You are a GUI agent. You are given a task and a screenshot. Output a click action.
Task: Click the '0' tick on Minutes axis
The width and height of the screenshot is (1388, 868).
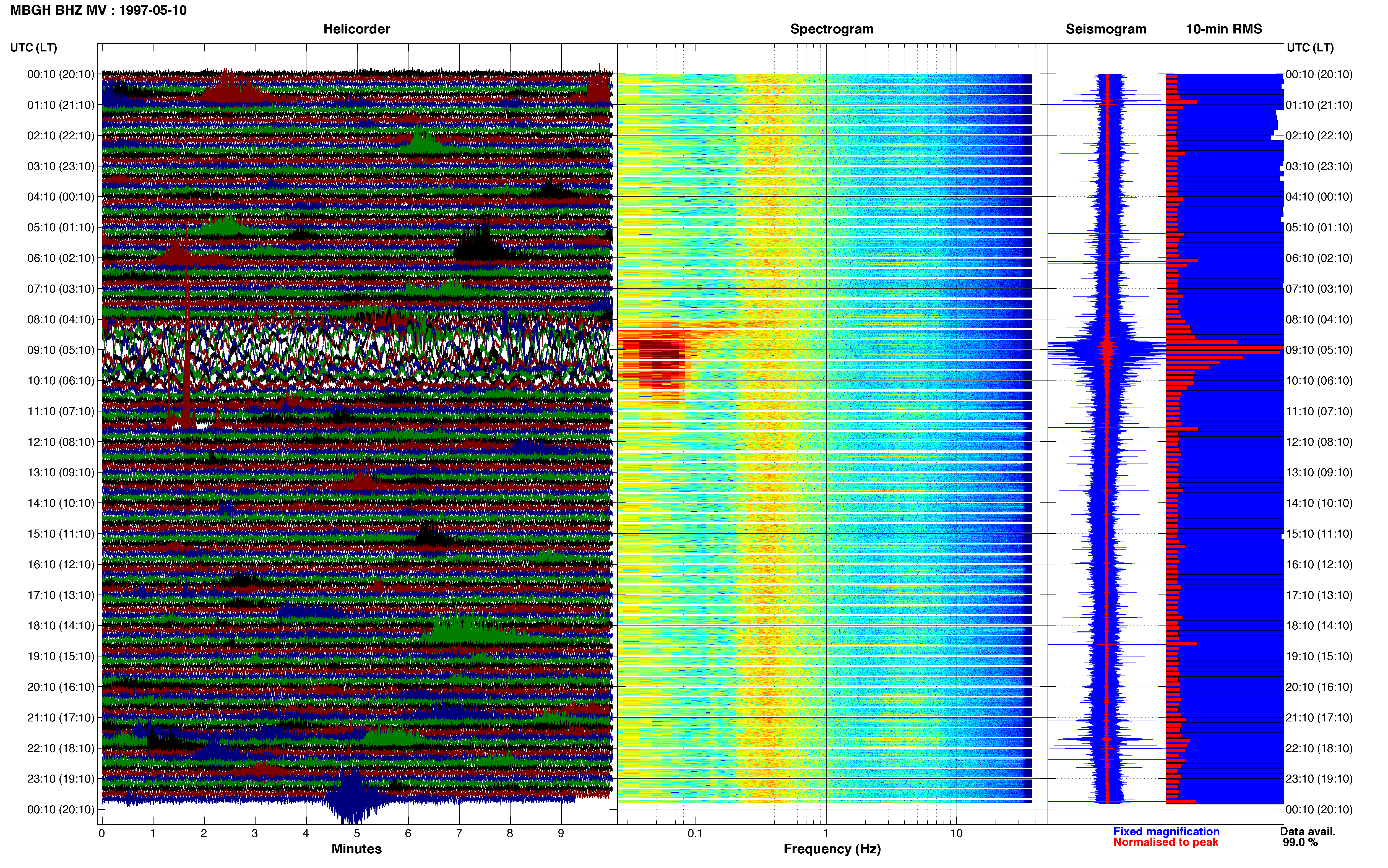tap(101, 833)
